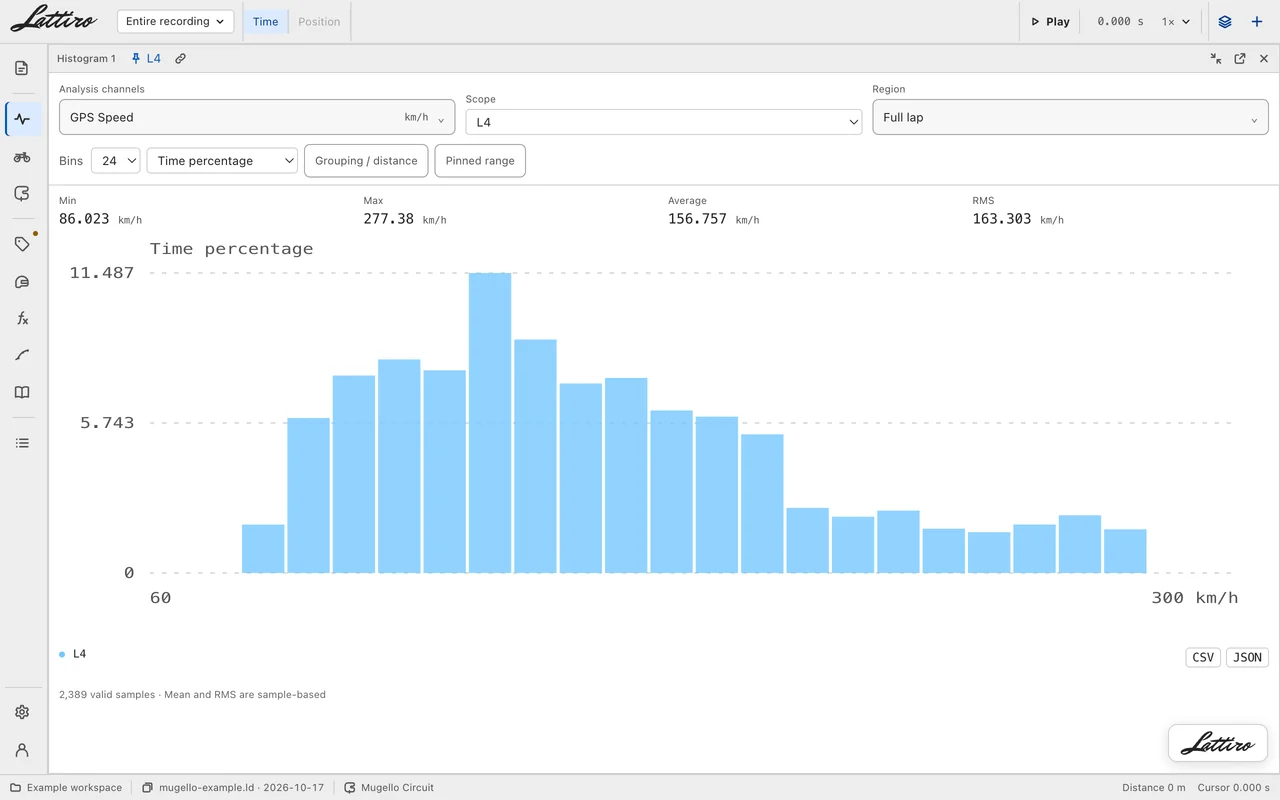Image resolution: width=1280 pixels, height=800 pixels.
Task: Collapse the Histogram 1 panel with the inward arrows
Action: point(1216,59)
